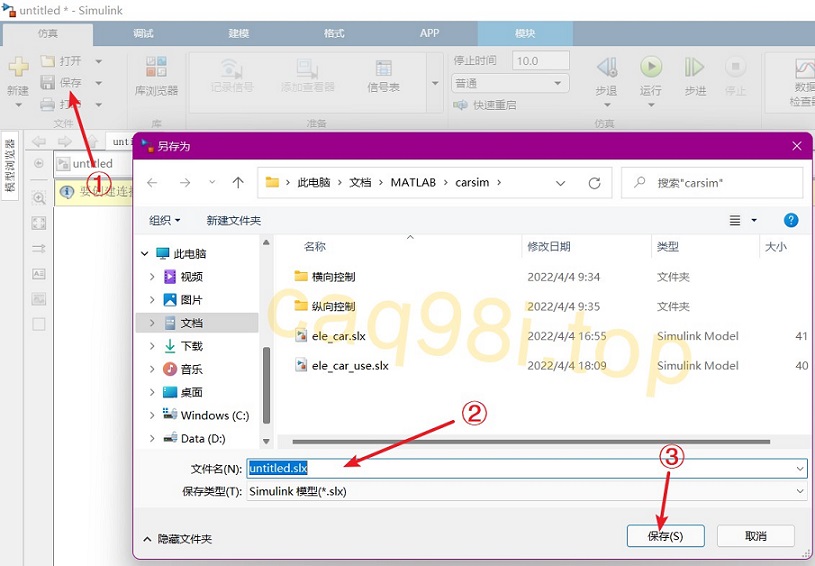Expand the Prepare gallery dropdown arrow
This screenshot has width=815, height=566.
click(435, 83)
